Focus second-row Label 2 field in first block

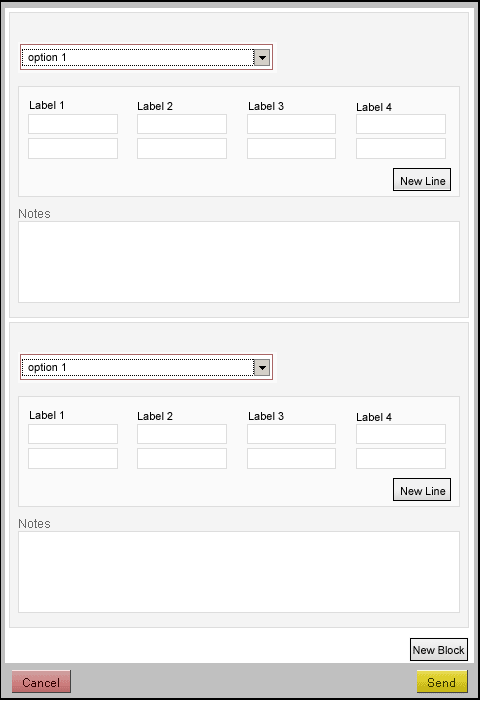click(x=182, y=149)
